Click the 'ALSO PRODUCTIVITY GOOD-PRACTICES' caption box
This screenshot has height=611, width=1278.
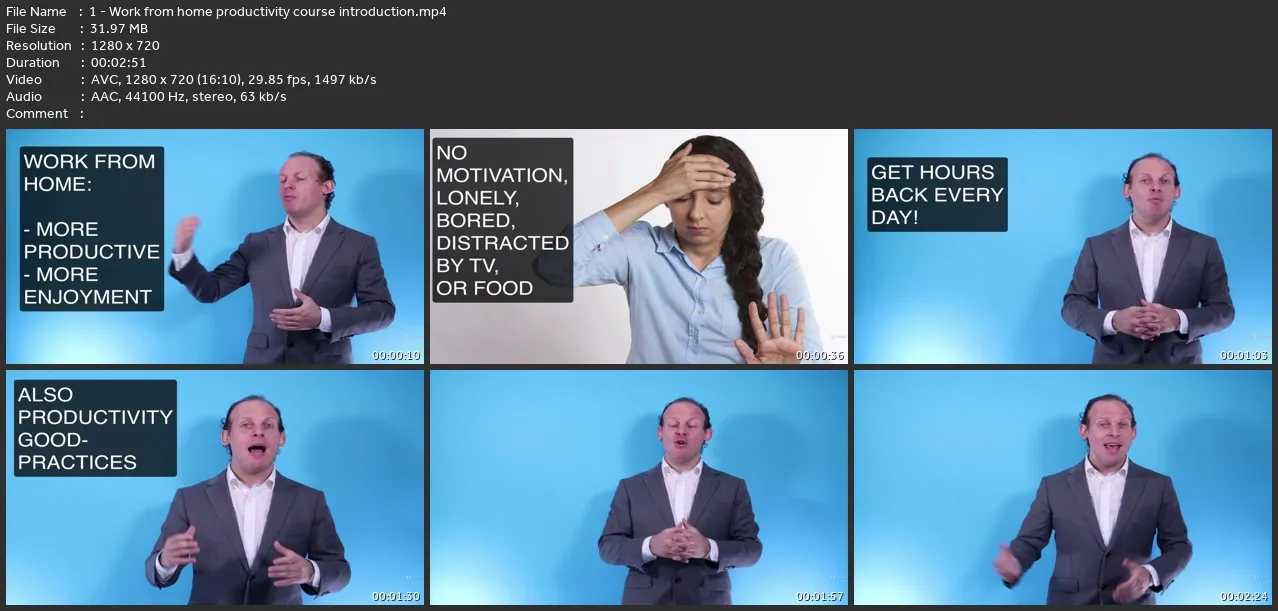click(95, 428)
